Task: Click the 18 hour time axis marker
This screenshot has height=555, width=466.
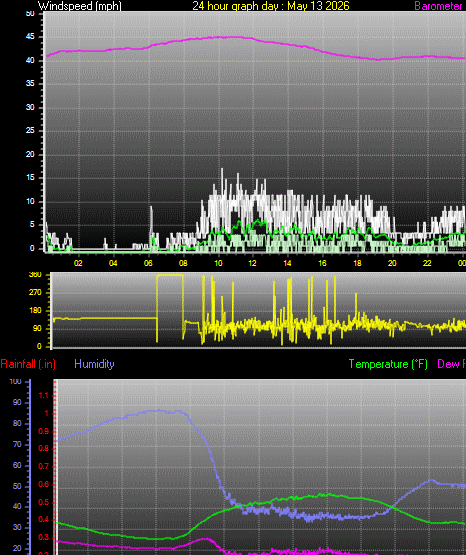Action: pyautogui.click(x=357, y=263)
